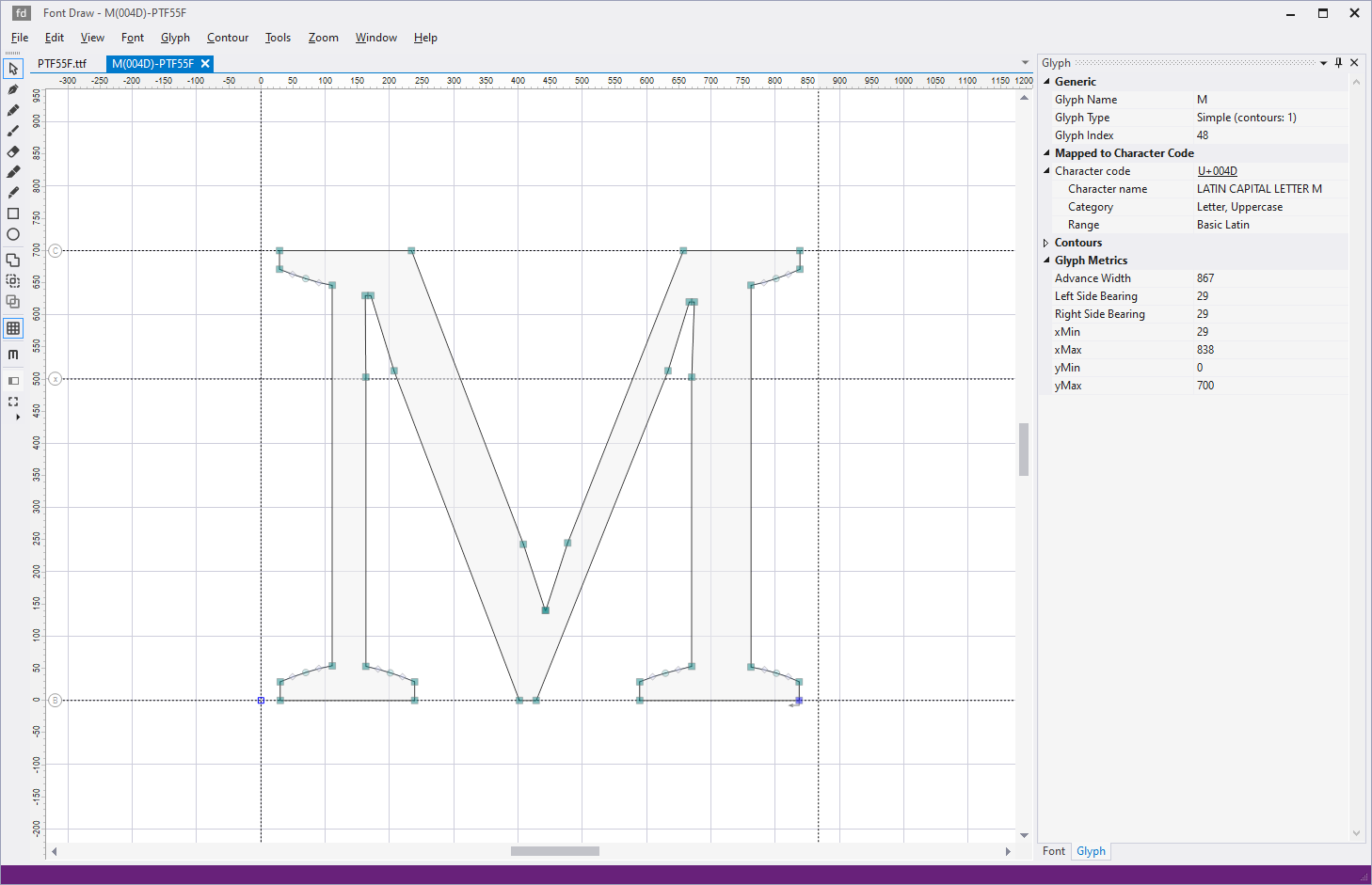The image size is (1372, 885).
Task: Click the intersecting squares icon
Action: click(x=13, y=302)
